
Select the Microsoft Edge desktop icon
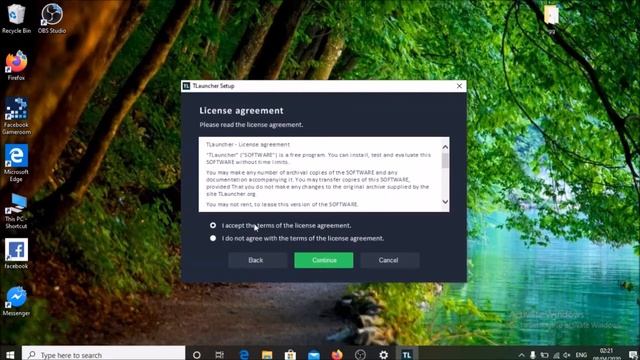[x=16, y=163]
